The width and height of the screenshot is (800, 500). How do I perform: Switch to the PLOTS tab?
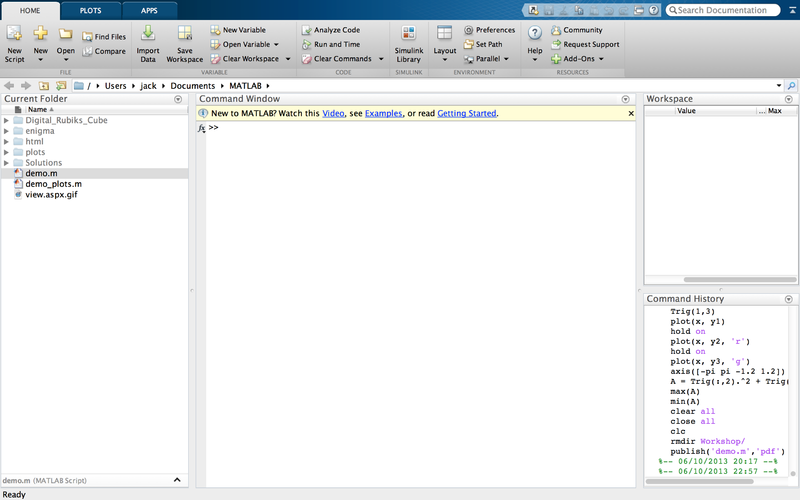point(90,11)
